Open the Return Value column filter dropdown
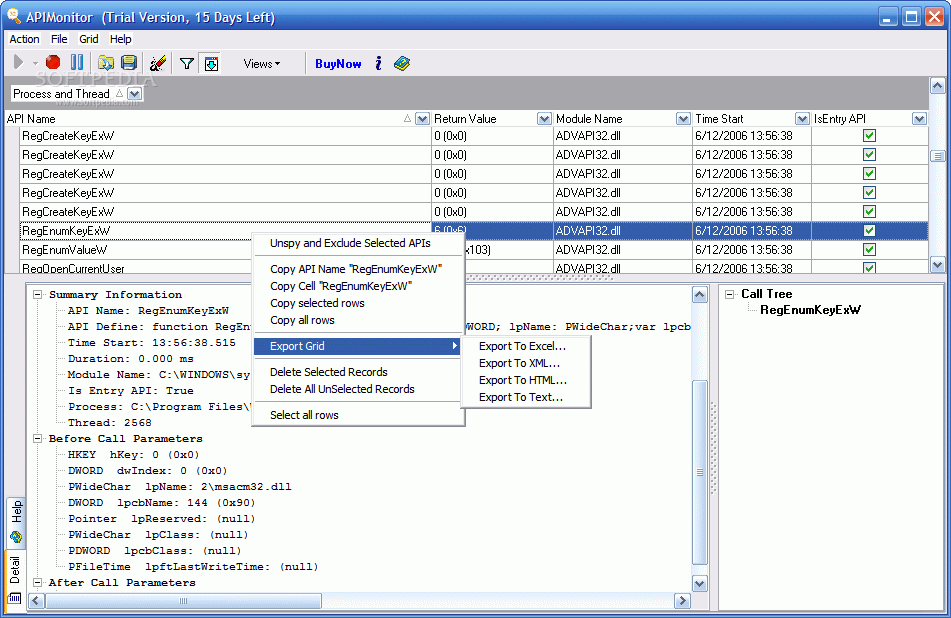 pyautogui.click(x=544, y=119)
